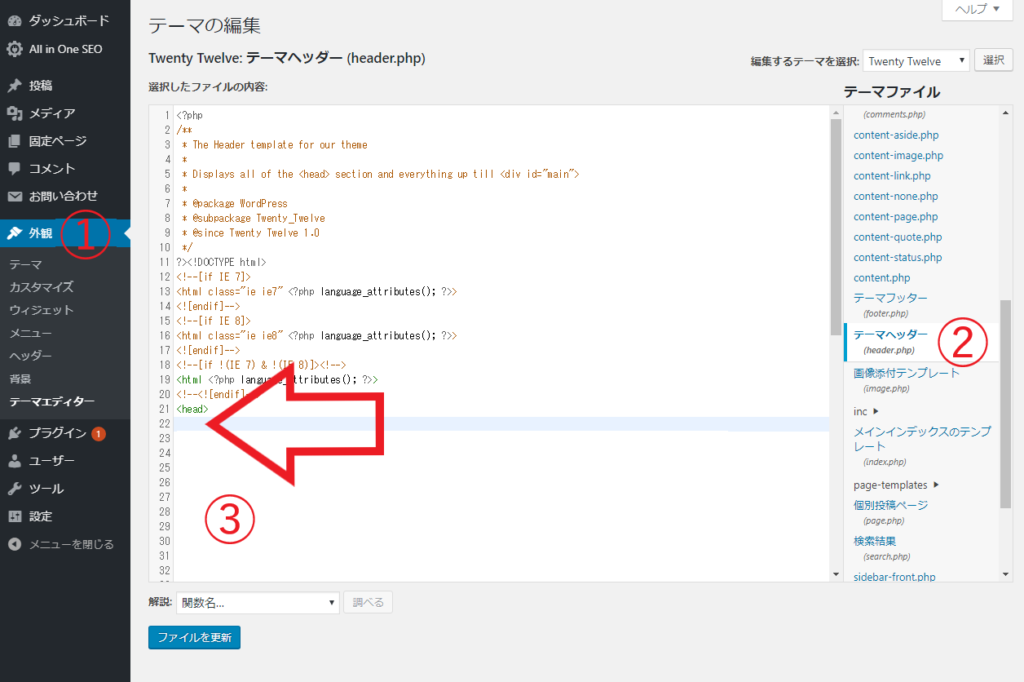Collapse the sidebar with メニューを閉じる

click(x=71, y=544)
